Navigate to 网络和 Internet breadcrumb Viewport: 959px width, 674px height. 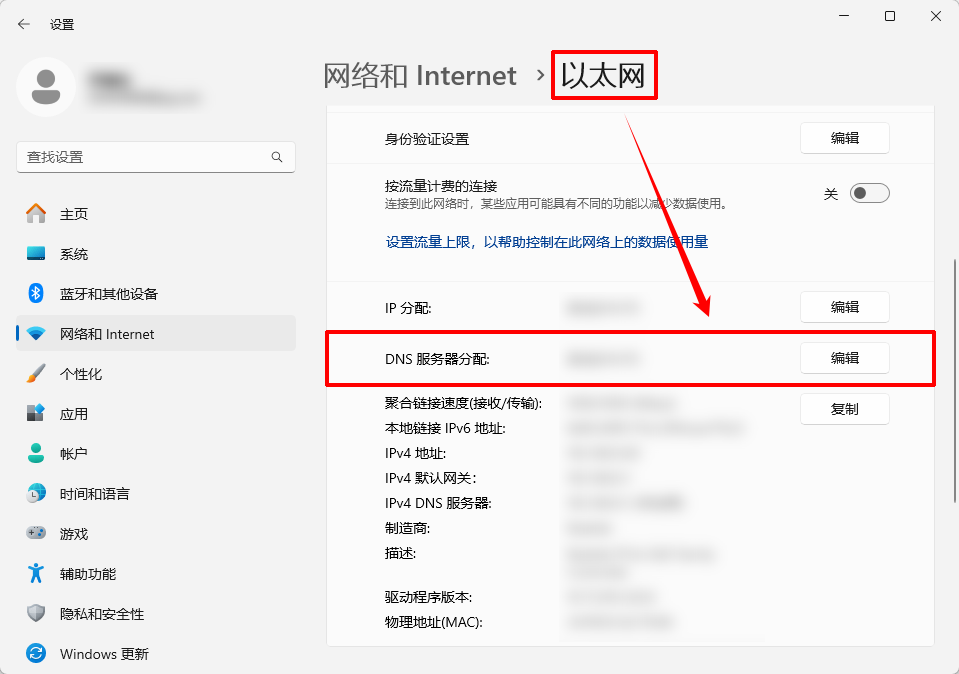[420, 76]
